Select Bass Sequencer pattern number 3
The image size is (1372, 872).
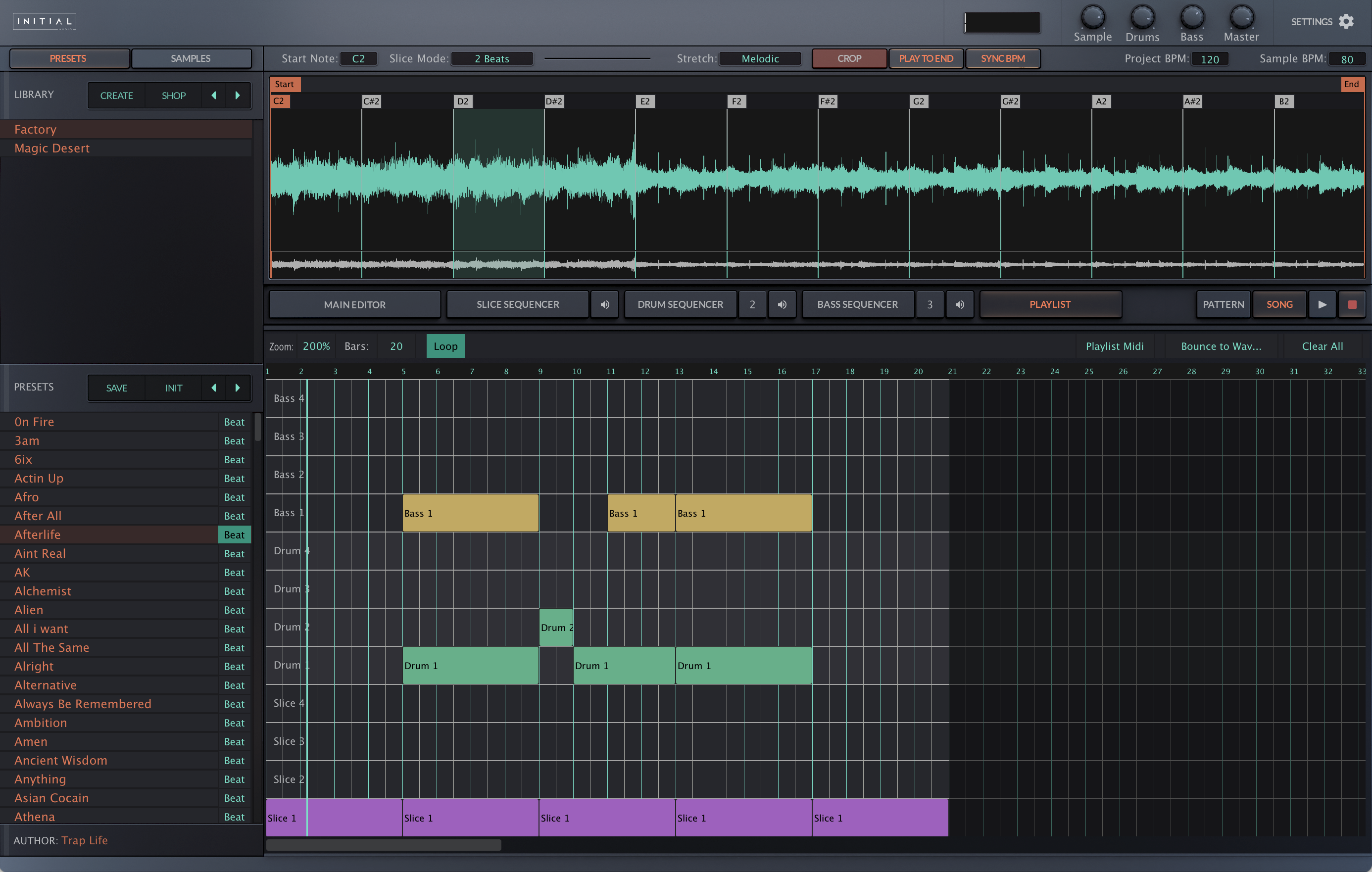tap(930, 304)
